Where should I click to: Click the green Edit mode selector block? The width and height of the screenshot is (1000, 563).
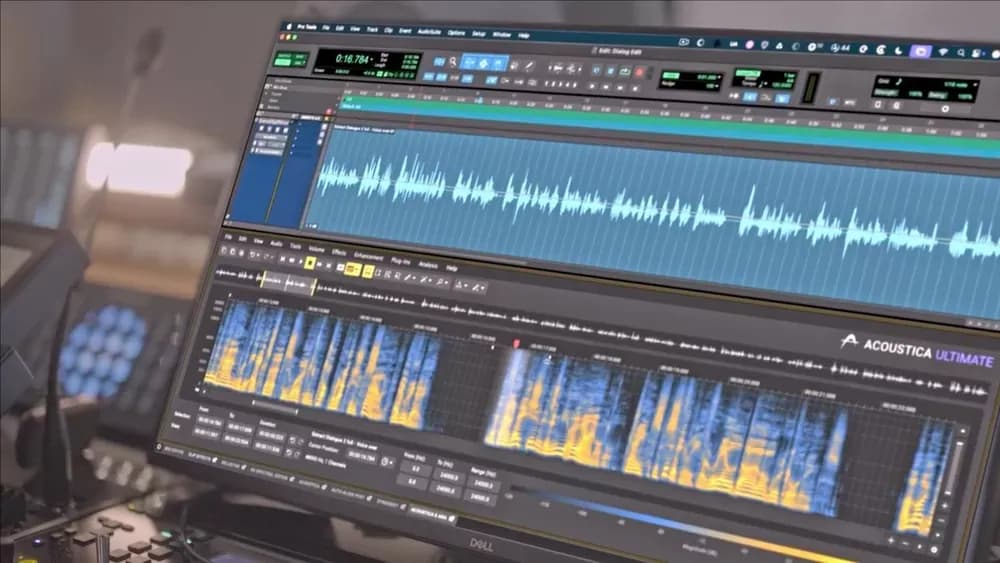tap(290, 60)
